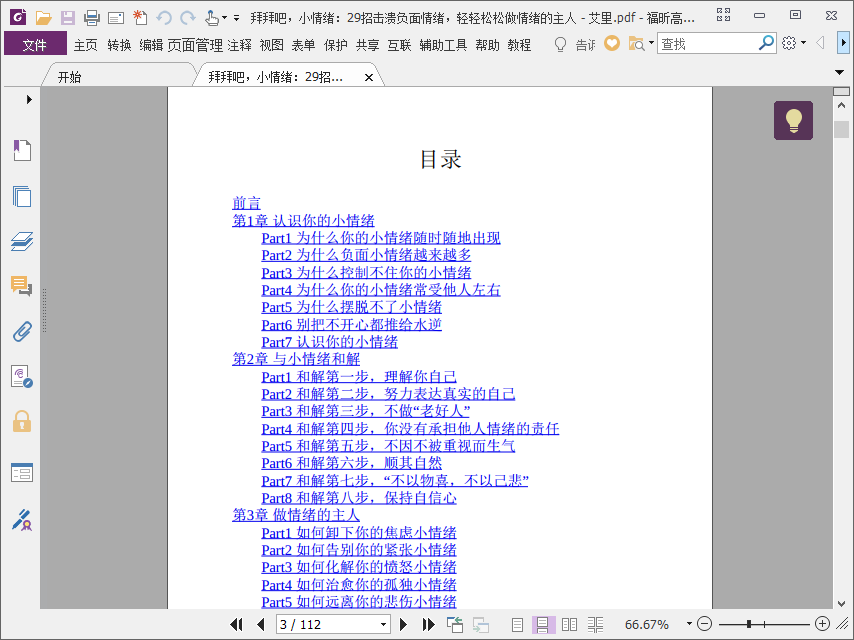Open Part8 和解第八步，保持自信心 link

tap(359, 498)
